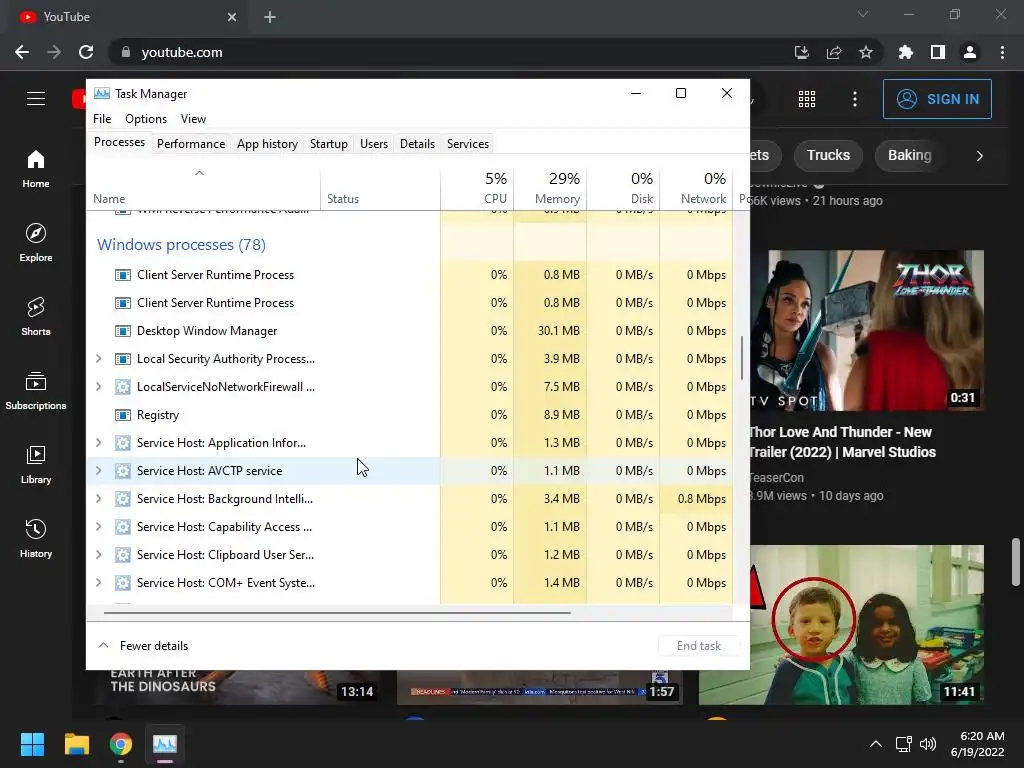The height and width of the screenshot is (768, 1024).
Task: Sort by Memory column header
Action: (x=551, y=188)
